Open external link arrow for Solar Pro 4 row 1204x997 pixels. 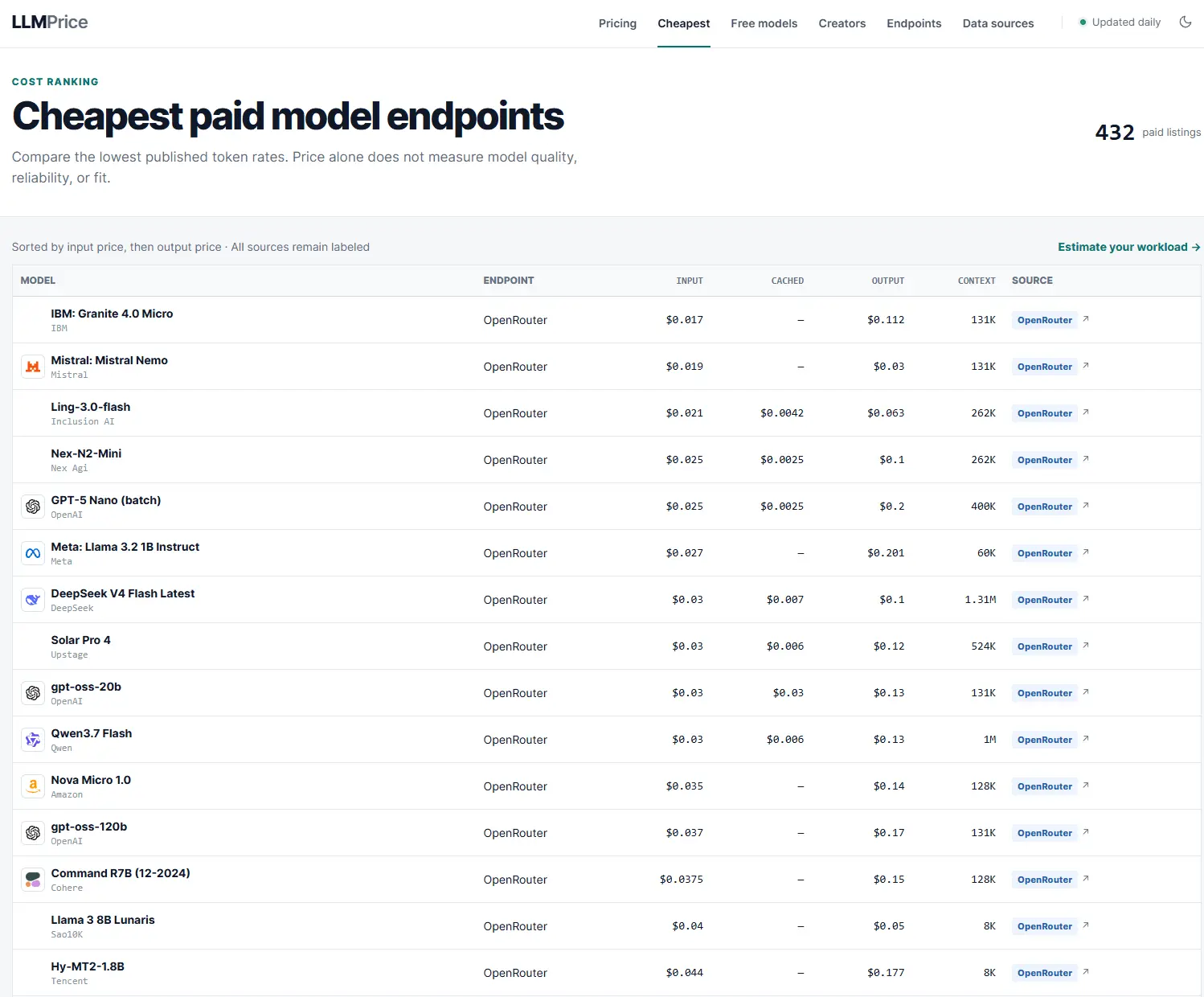point(1086,646)
